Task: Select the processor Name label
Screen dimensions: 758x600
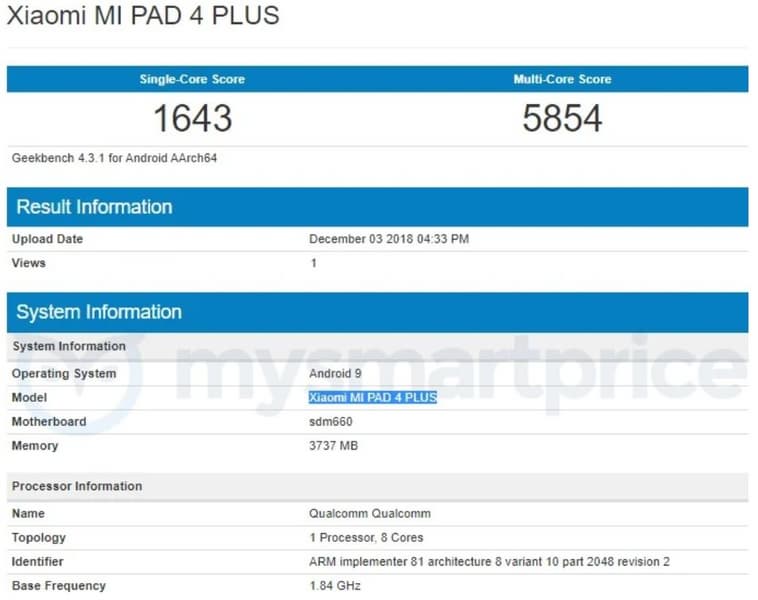Action: 28,513
